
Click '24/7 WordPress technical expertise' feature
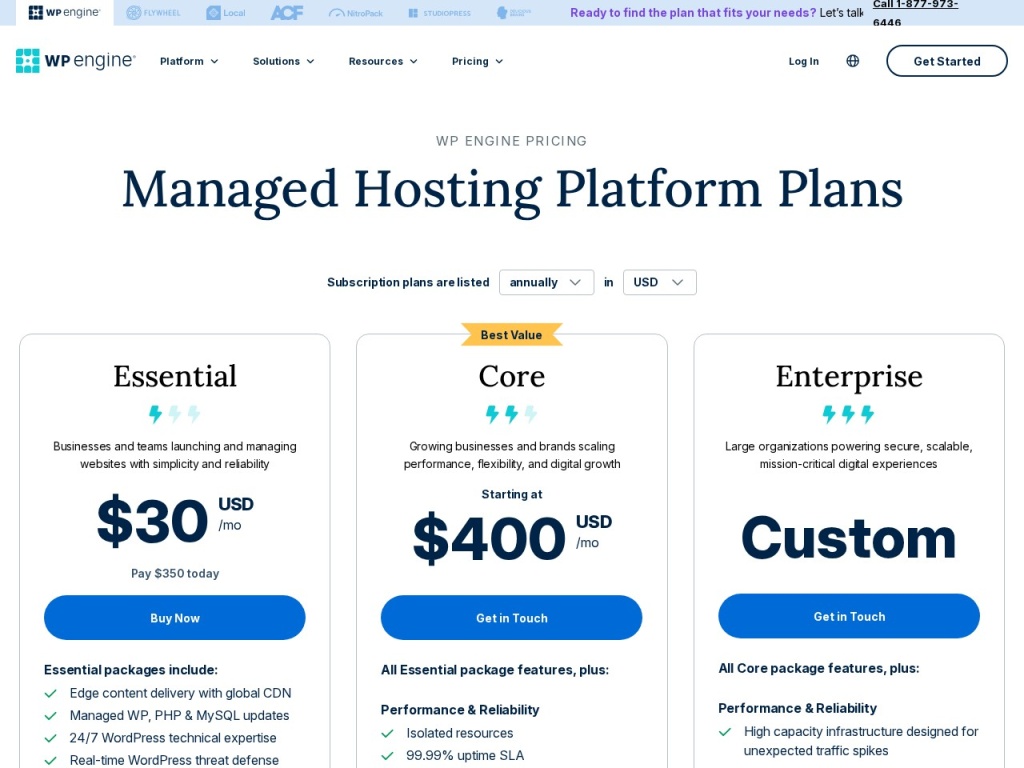[x=172, y=737]
